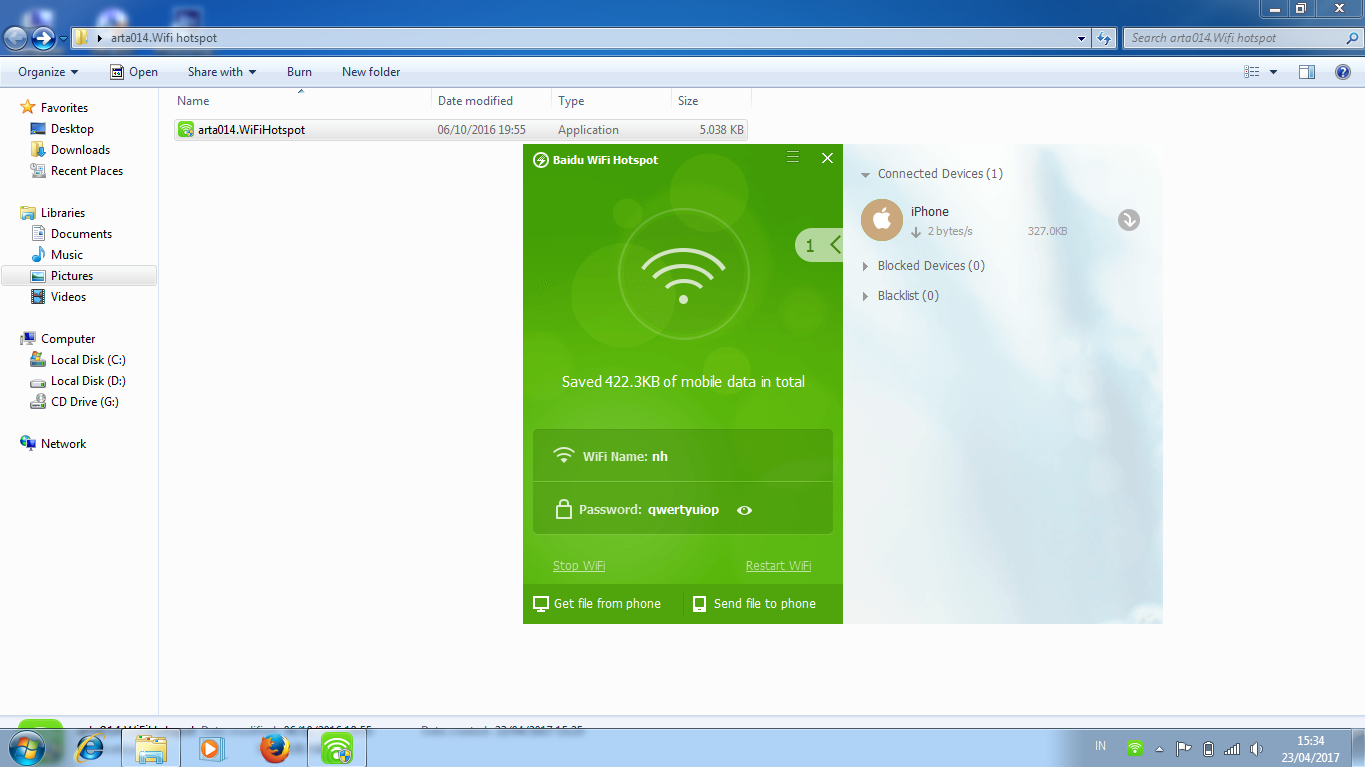Open the iPhone device options arrow button
The height and width of the screenshot is (767, 1365).
coord(1129,220)
